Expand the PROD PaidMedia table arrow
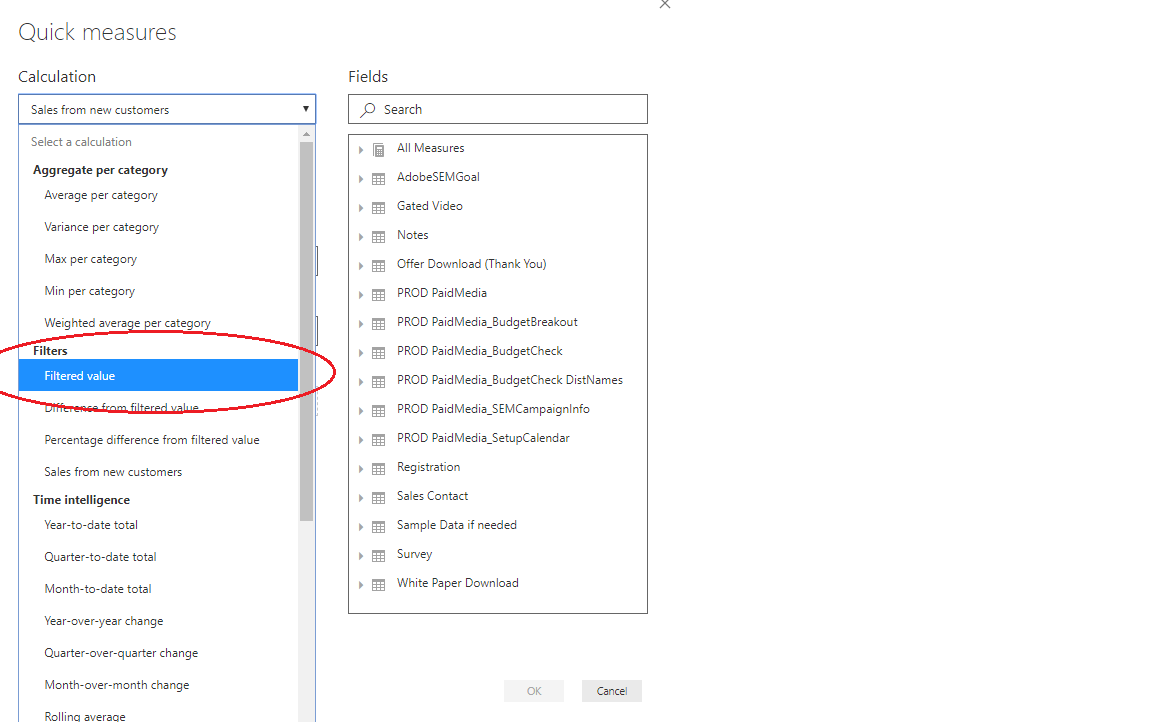This screenshot has width=1152, height=722. (x=361, y=295)
